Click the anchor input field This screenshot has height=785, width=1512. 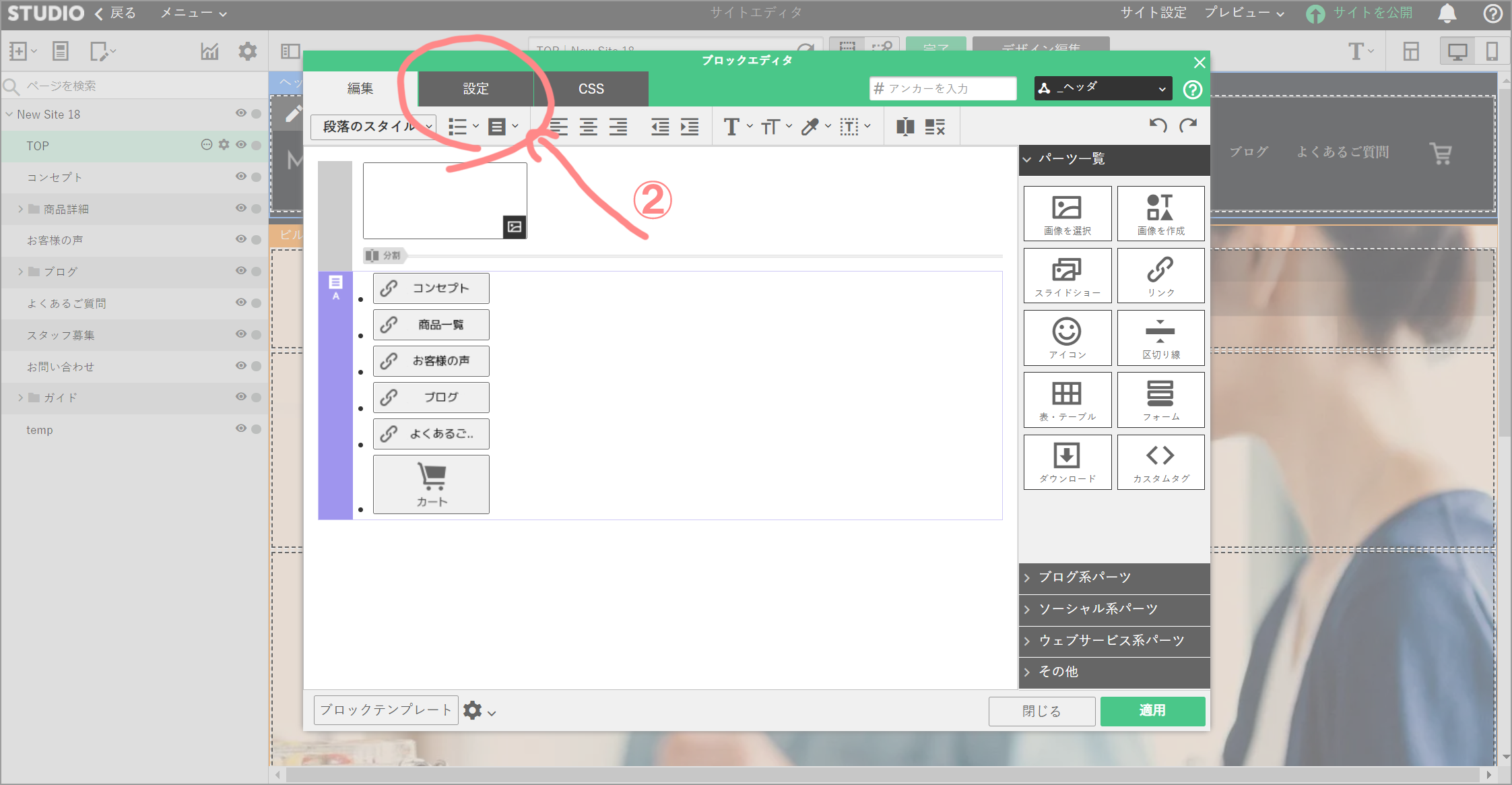943,89
